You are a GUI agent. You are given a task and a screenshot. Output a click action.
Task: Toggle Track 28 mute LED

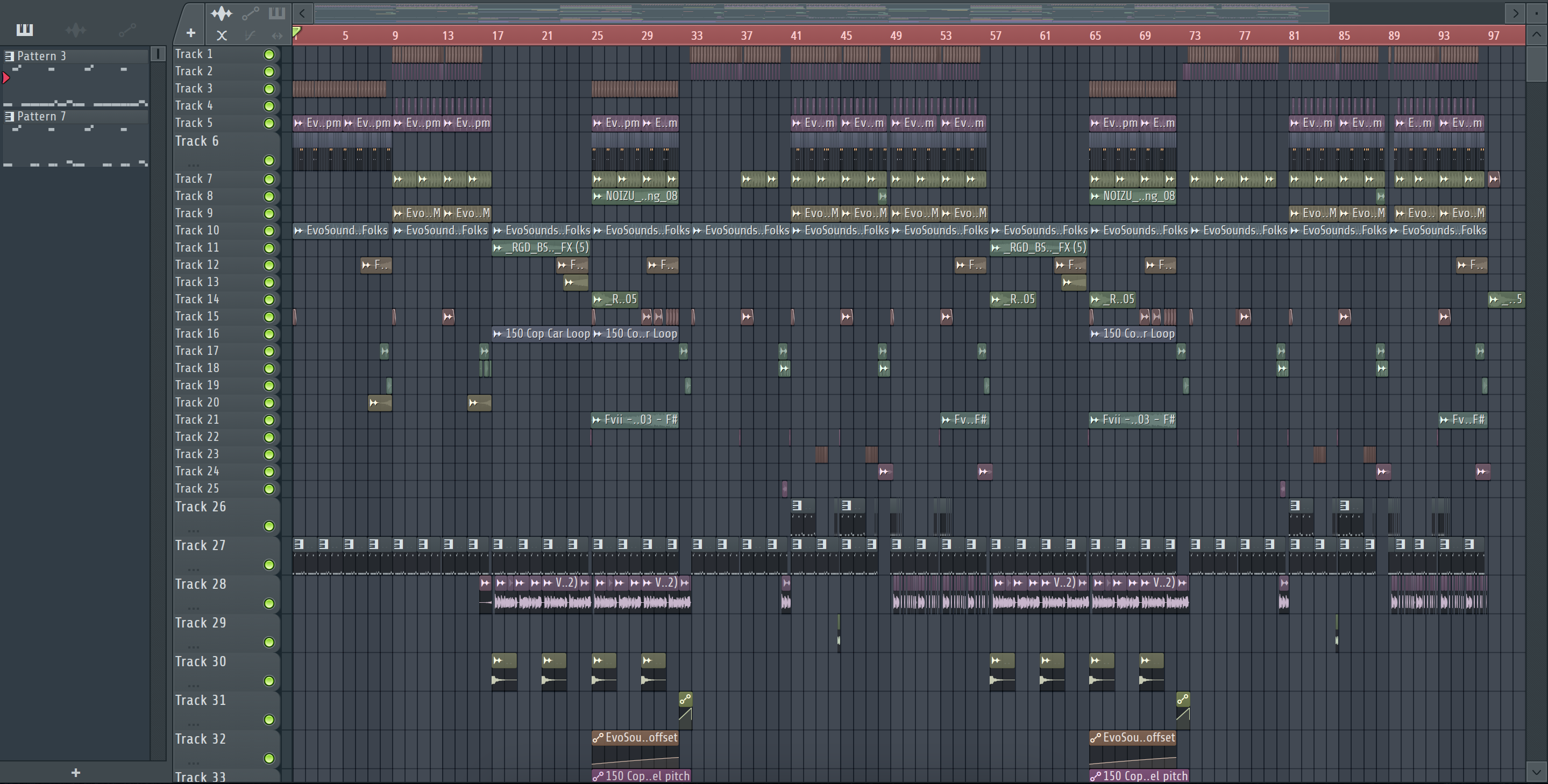pyautogui.click(x=269, y=603)
